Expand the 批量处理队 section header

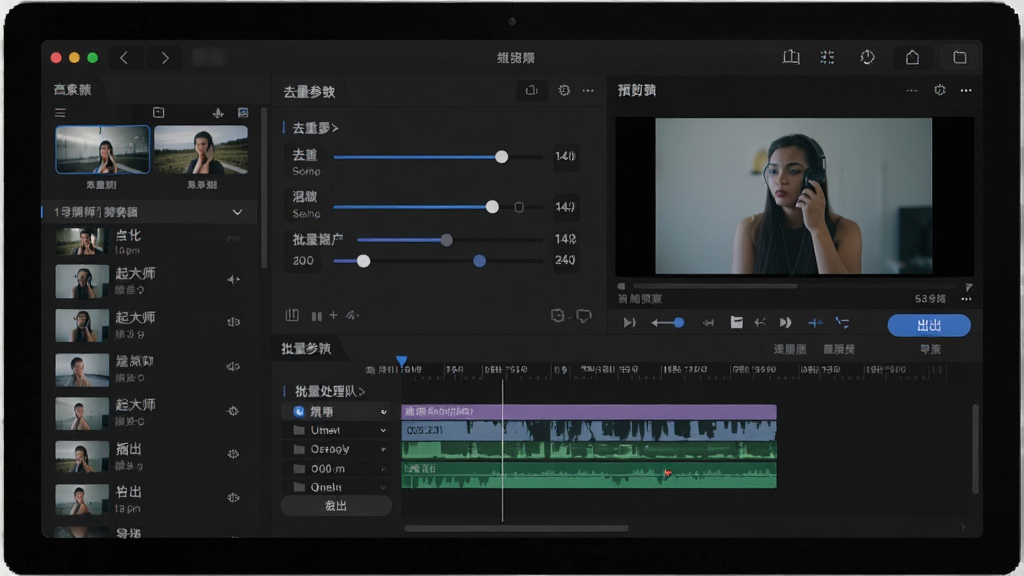click(330, 391)
